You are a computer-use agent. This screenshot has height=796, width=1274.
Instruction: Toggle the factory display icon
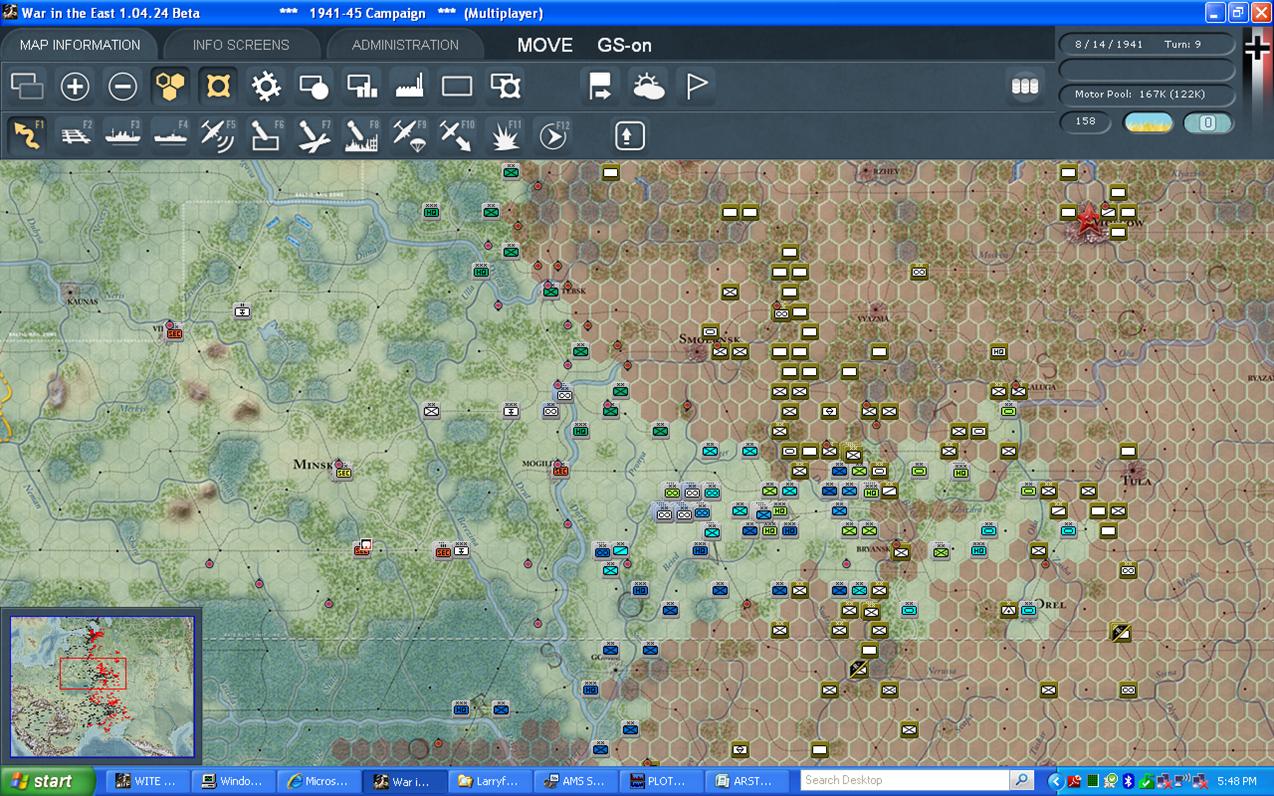click(x=410, y=87)
